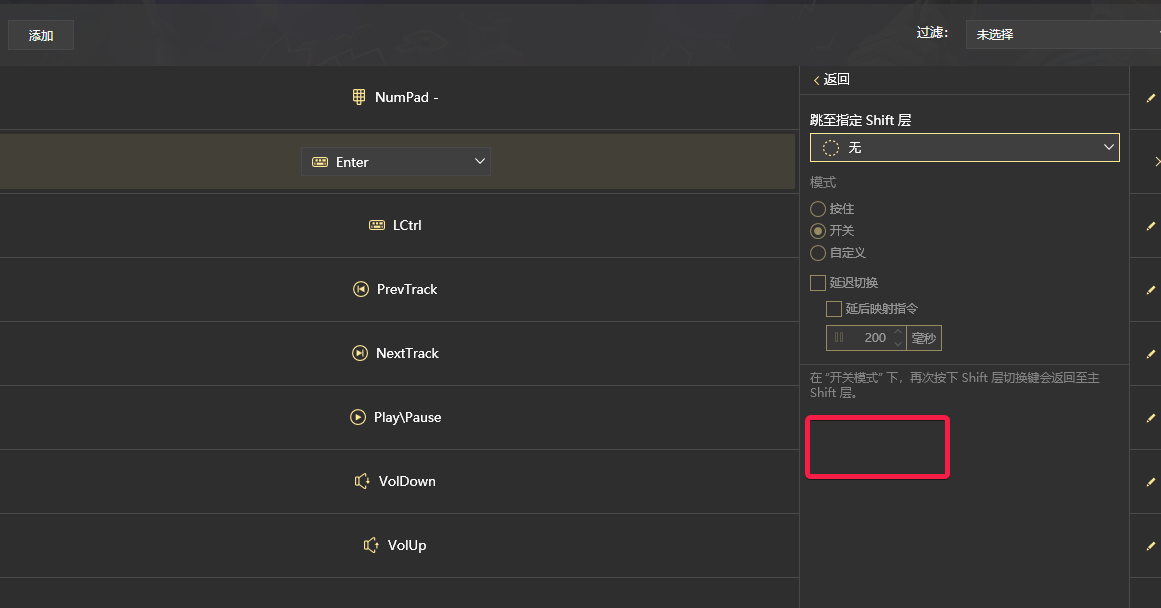1161x608 pixels.
Task: Select the 开关 (toggle) mode radio button
Action: pos(818,231)
